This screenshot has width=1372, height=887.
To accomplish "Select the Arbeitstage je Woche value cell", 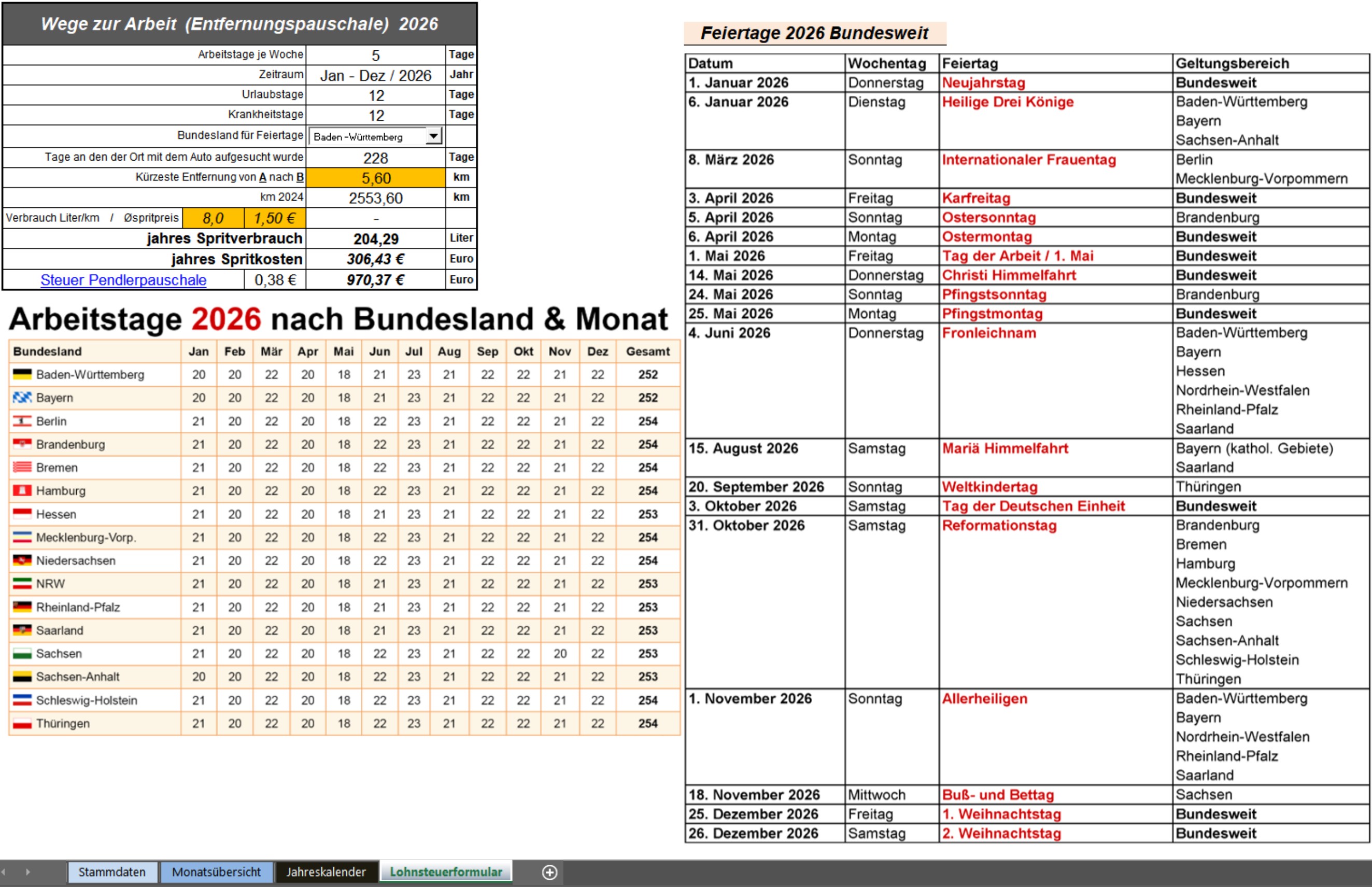I will (375, 55).
